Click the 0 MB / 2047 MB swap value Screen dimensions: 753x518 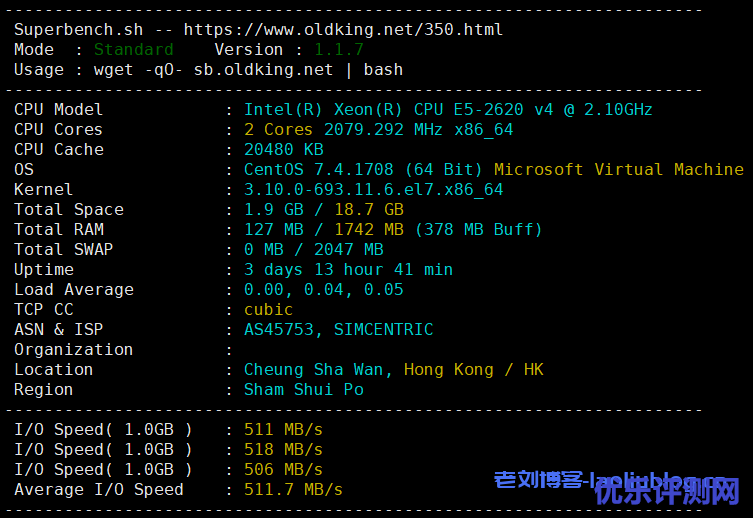tap(313, 249)
